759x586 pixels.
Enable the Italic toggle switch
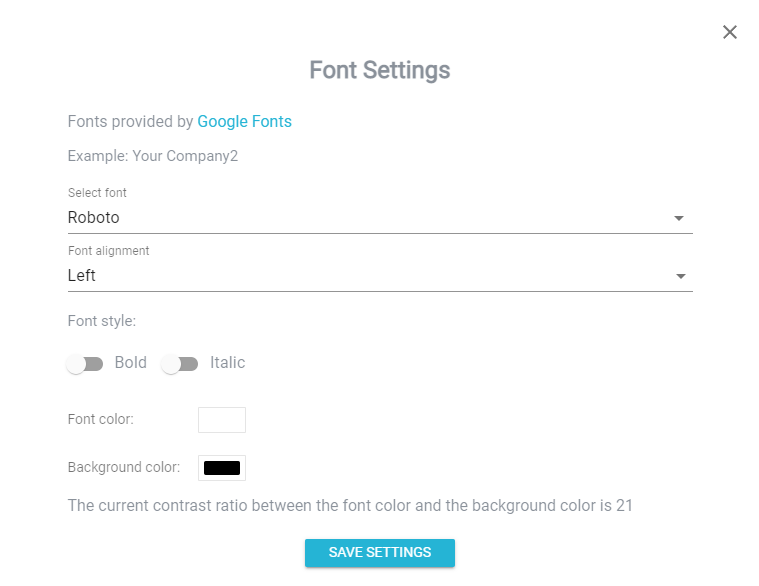coord(180,363)
